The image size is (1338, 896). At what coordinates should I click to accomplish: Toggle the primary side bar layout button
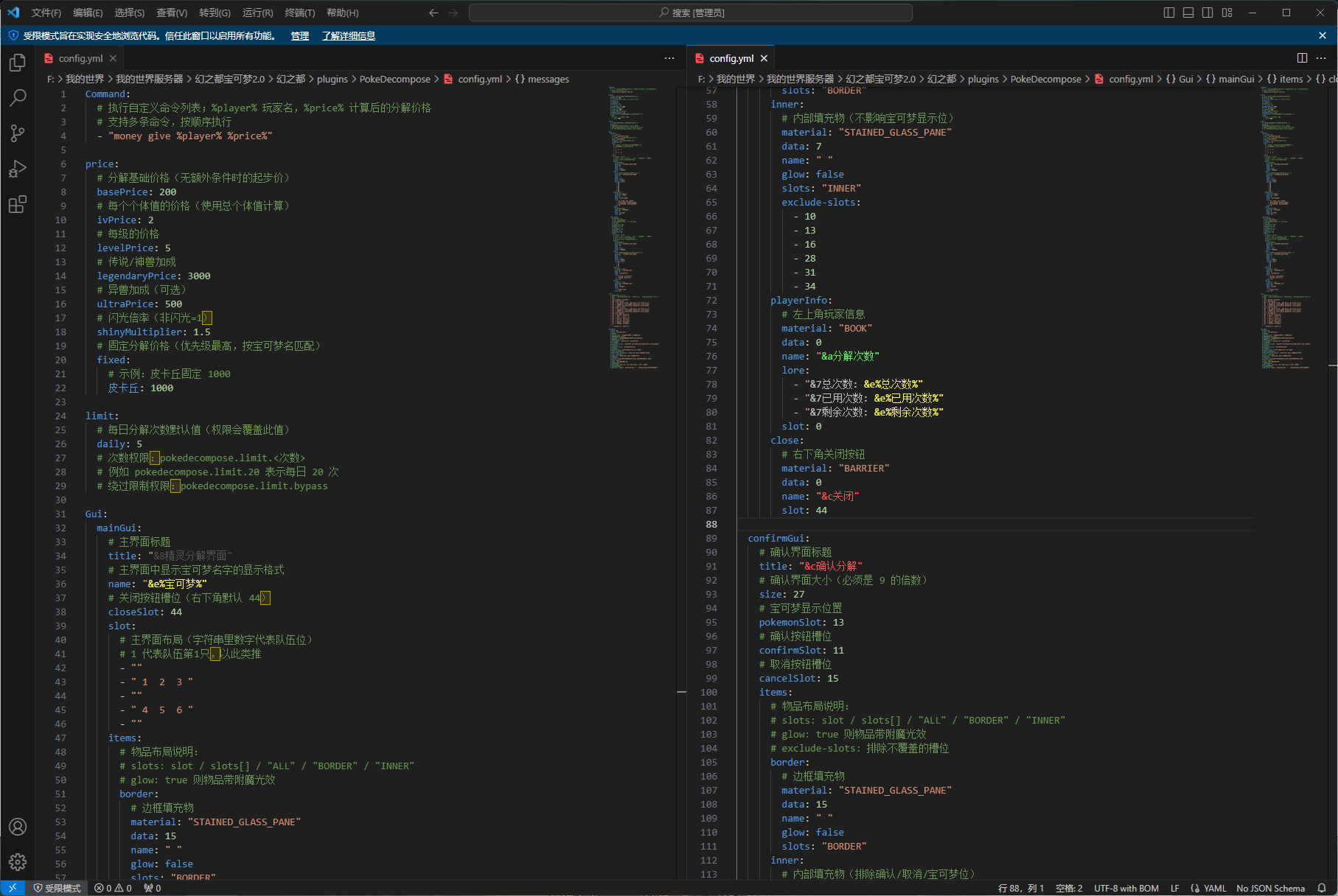(x=1169, y=13)
